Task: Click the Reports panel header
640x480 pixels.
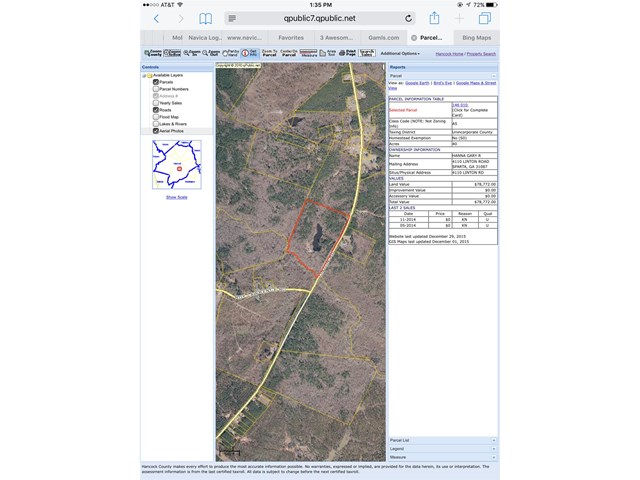Action: point(443,67)
